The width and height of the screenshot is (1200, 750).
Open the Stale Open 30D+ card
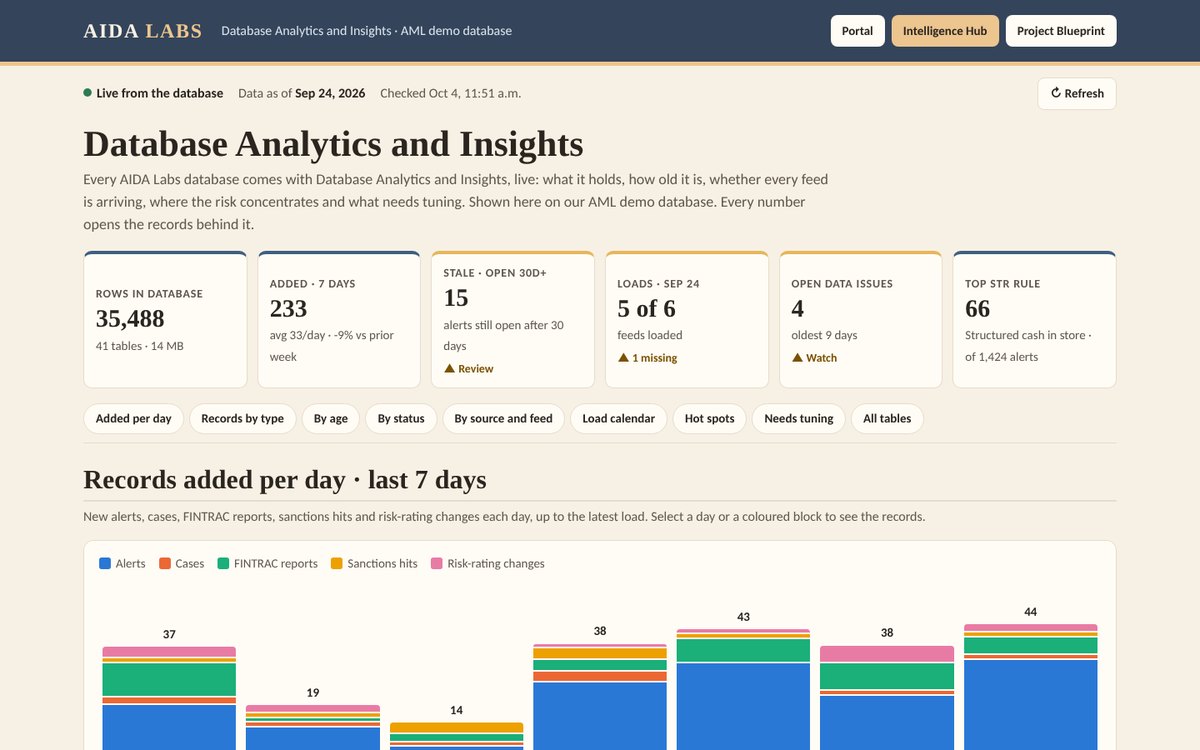[513, 319]
